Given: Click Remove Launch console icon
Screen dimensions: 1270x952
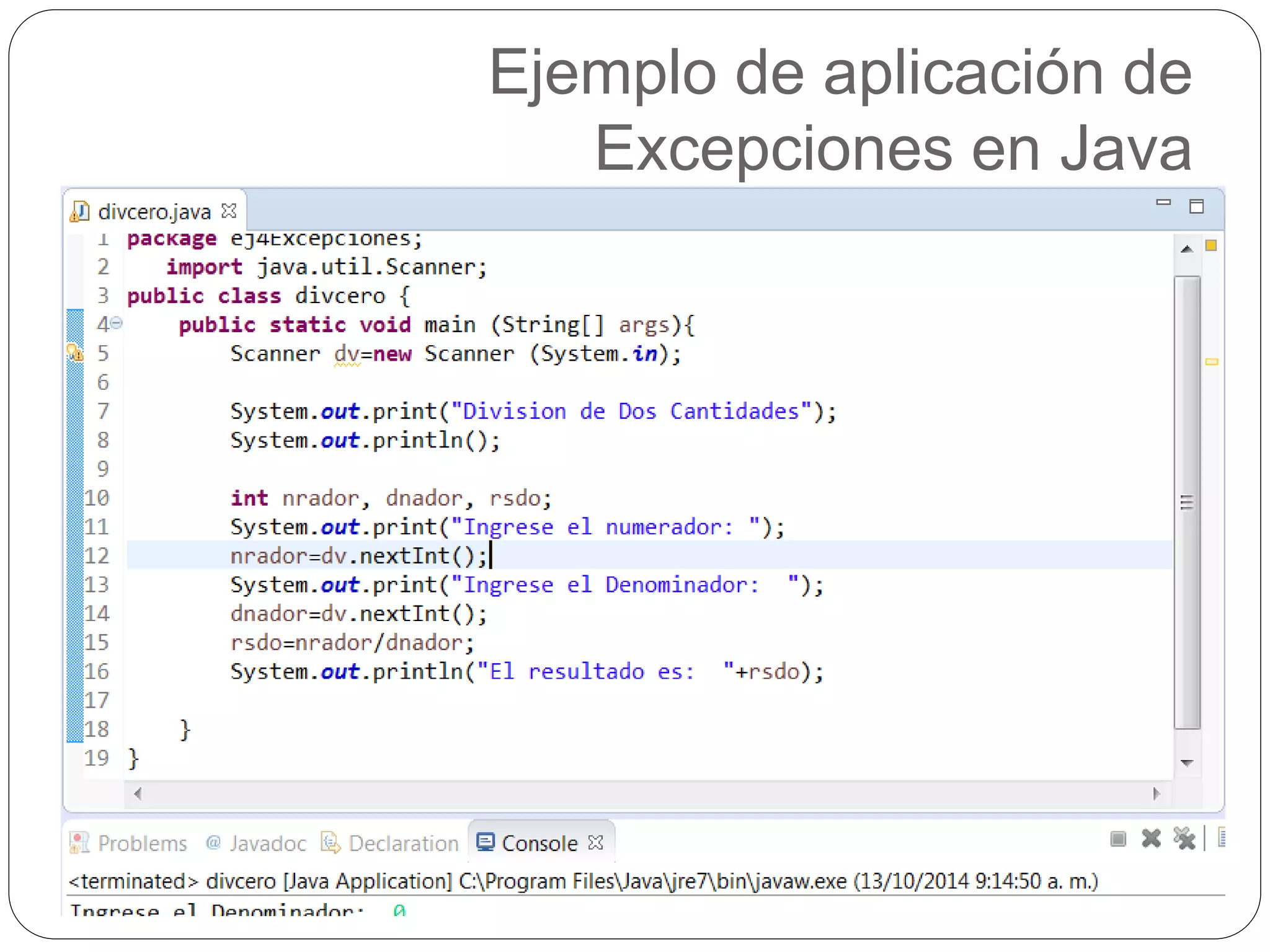Looking at the screenshot, I should tap(1151, 839).
